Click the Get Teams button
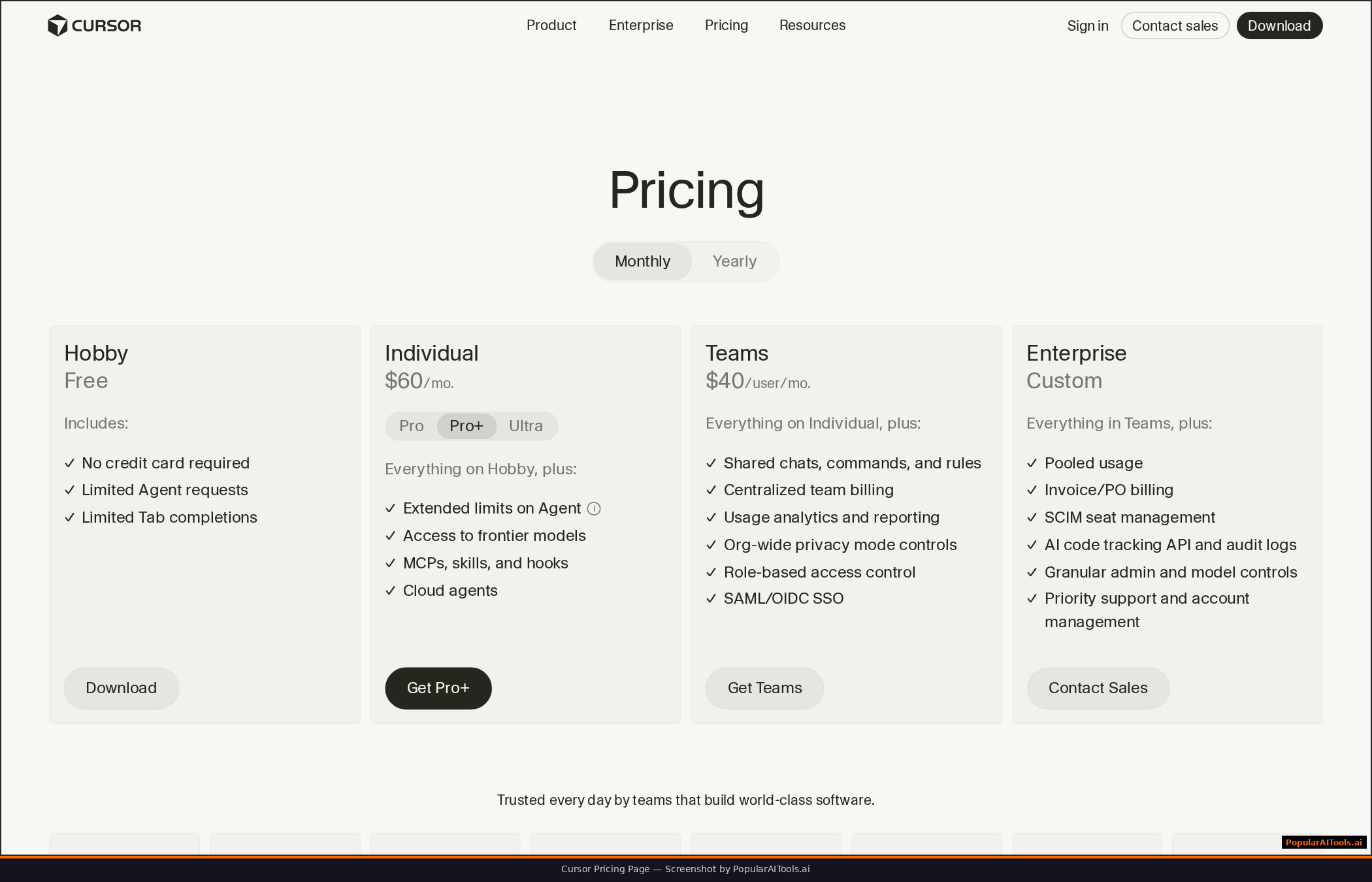This screenshot has height=882, width=1372. 764,688
